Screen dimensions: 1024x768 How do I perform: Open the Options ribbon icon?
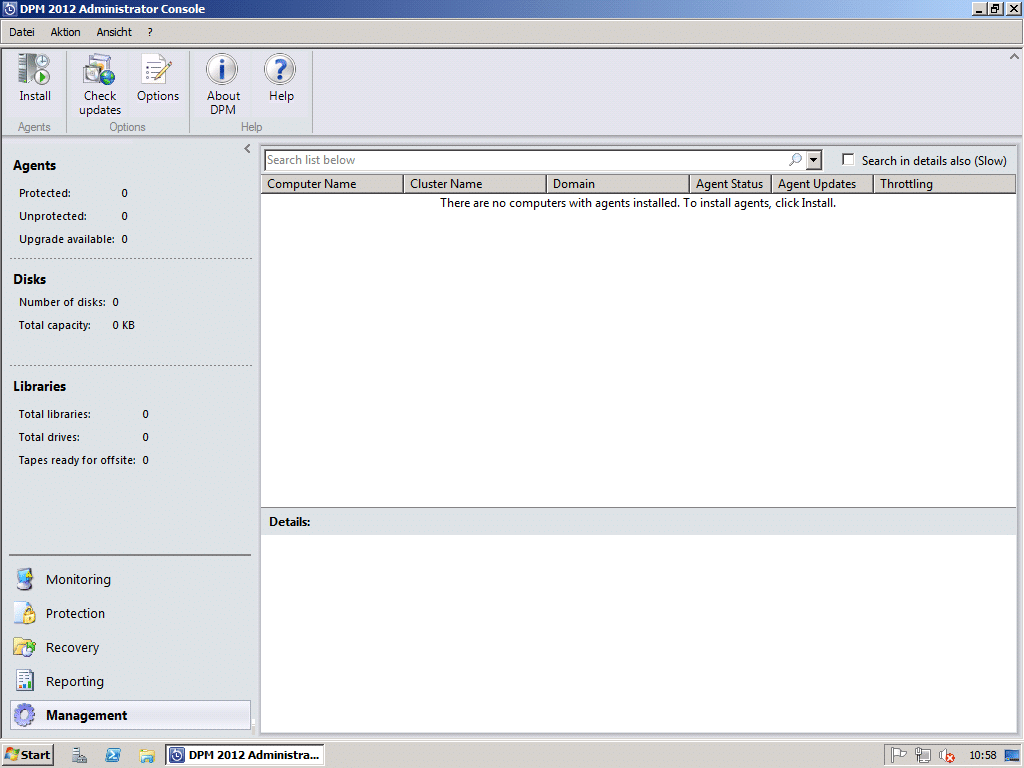[x=157, y=70]
